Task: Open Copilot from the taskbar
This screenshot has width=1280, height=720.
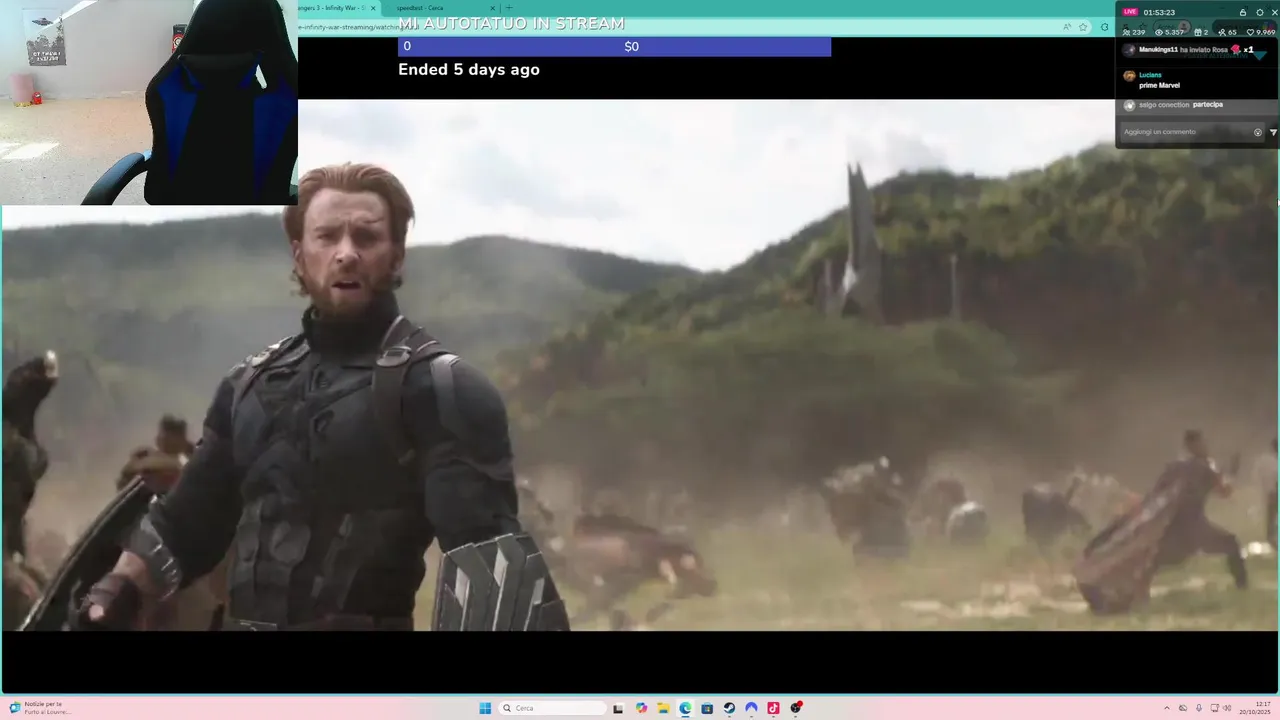Action: click(x=641, y=708)
